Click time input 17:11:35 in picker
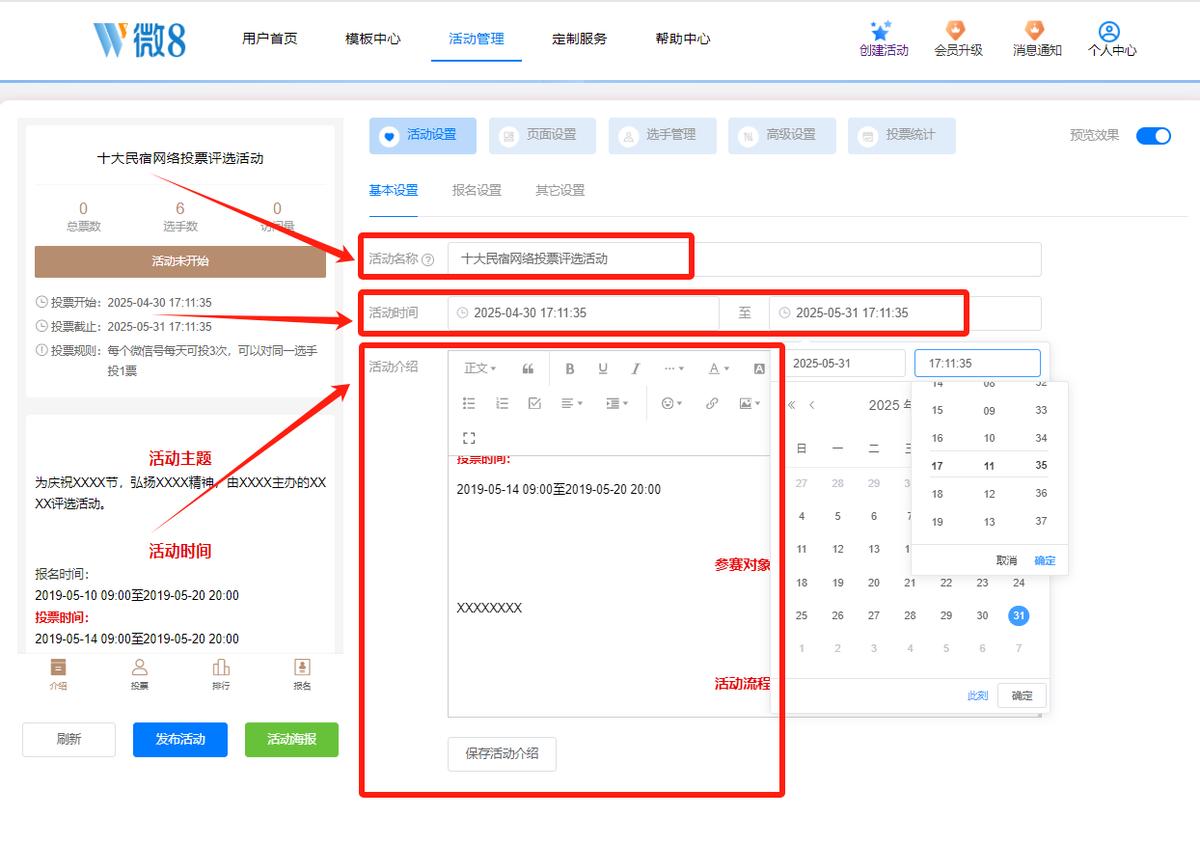The width and height of the screenshot is (1200, 842). (x=977, y=363)
